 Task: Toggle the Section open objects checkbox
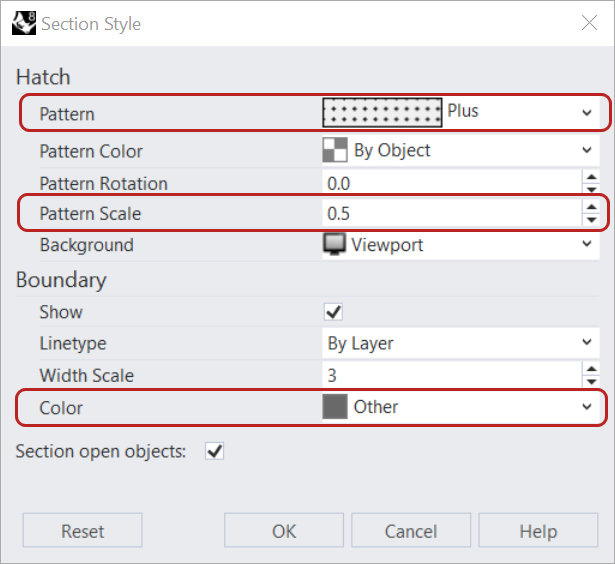[214, 451]
